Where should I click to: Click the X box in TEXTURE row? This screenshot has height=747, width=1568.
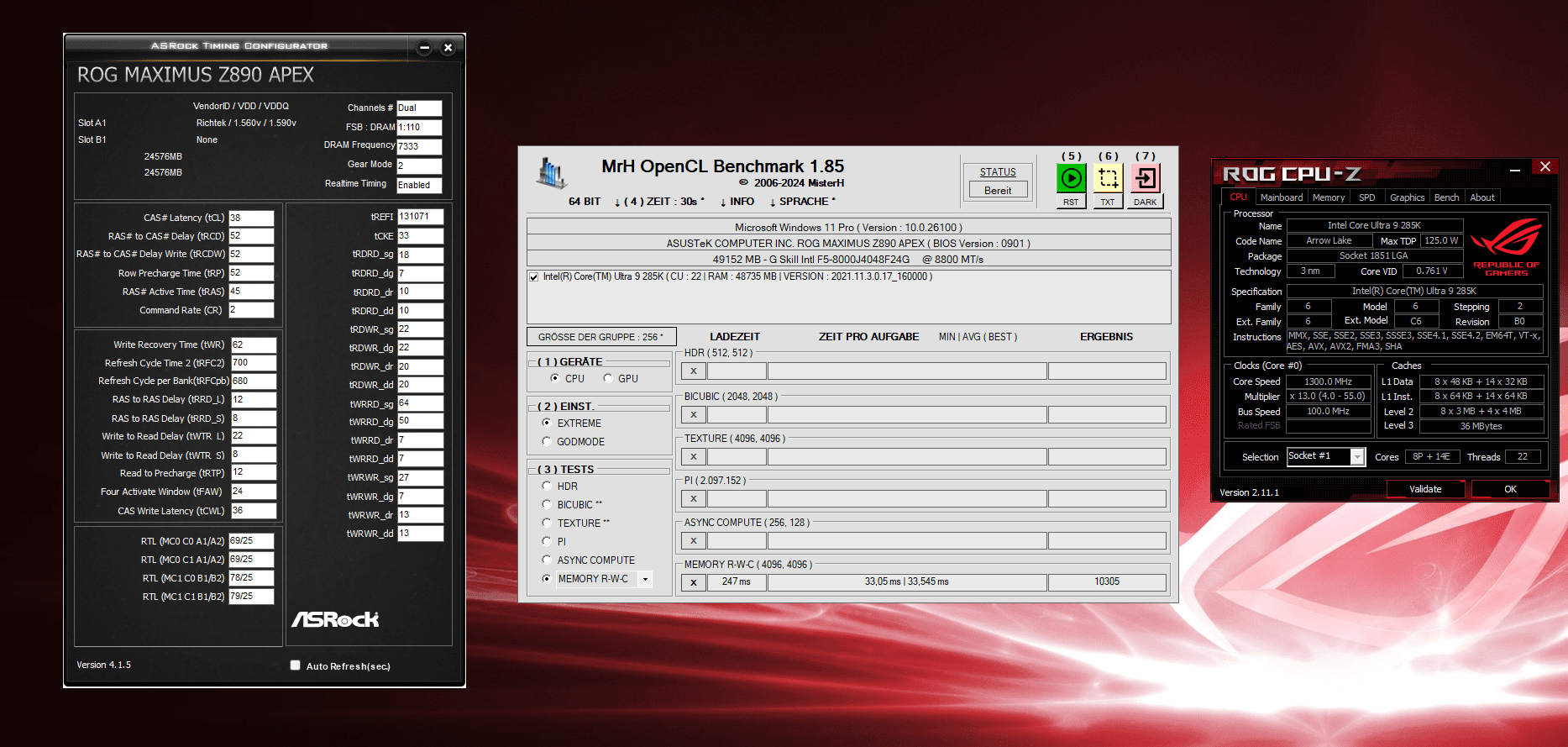pyautogui.click(x=694, y=456)
